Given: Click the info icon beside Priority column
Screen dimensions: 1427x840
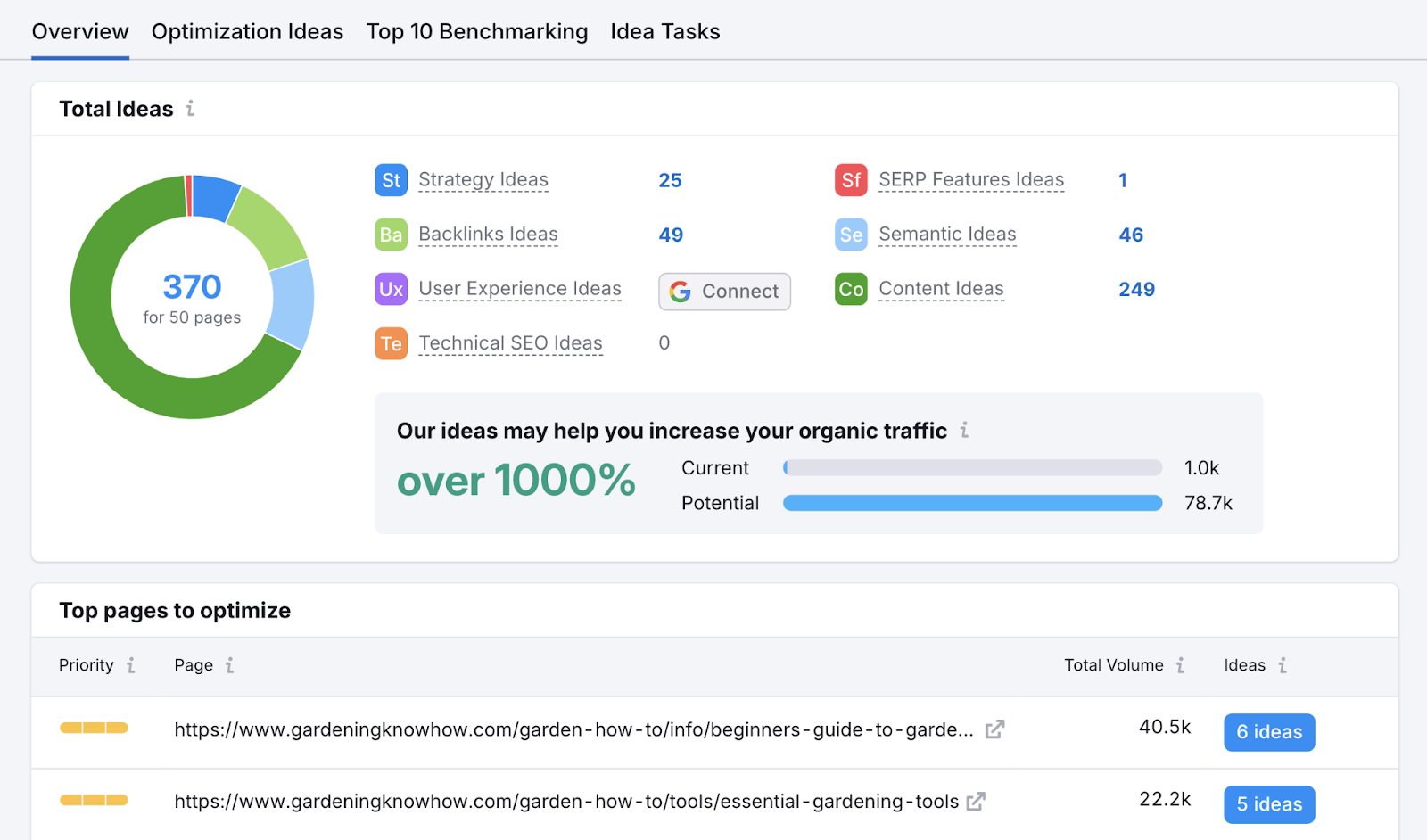Looking at the screenshot, I should pyautogui.click(x=131, y=665).
